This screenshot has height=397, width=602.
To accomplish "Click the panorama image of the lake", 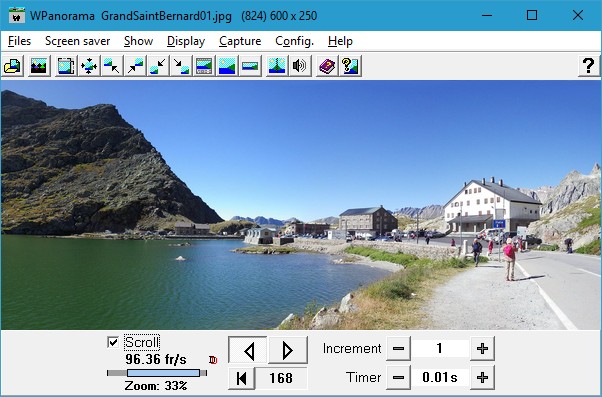I will point(301,205).
